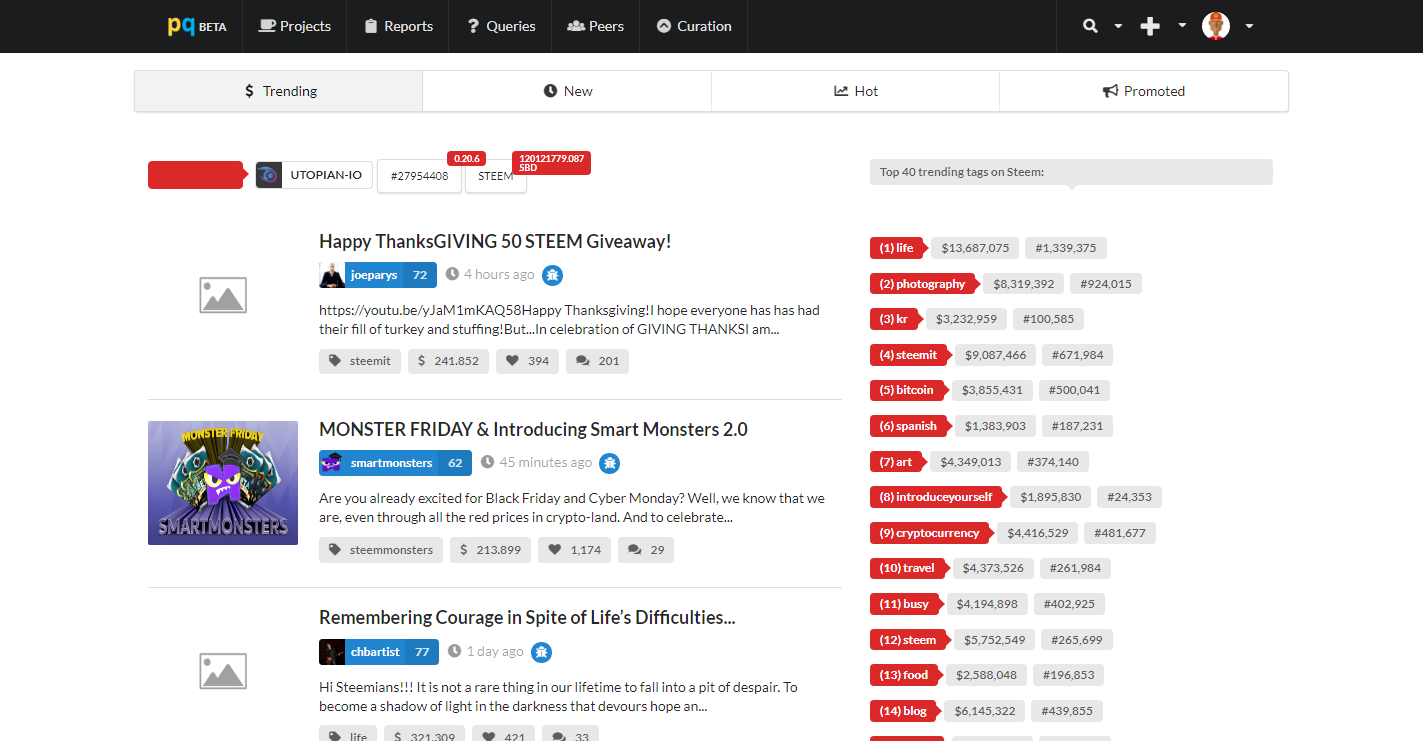
Task: Open the chbartist author badge
Action: coord(379,651)
